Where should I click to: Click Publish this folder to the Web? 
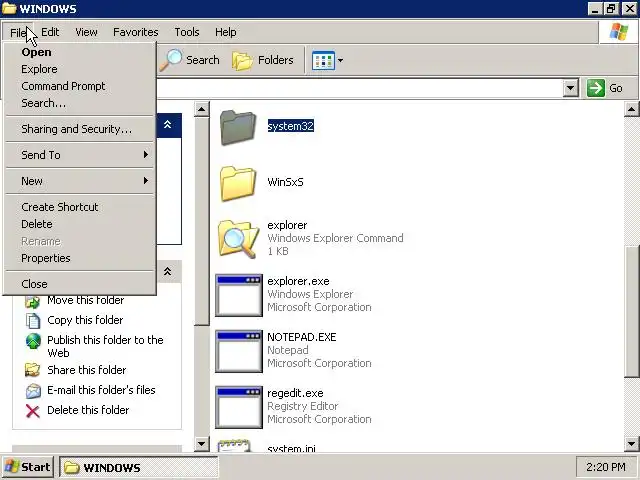[105, 347]
